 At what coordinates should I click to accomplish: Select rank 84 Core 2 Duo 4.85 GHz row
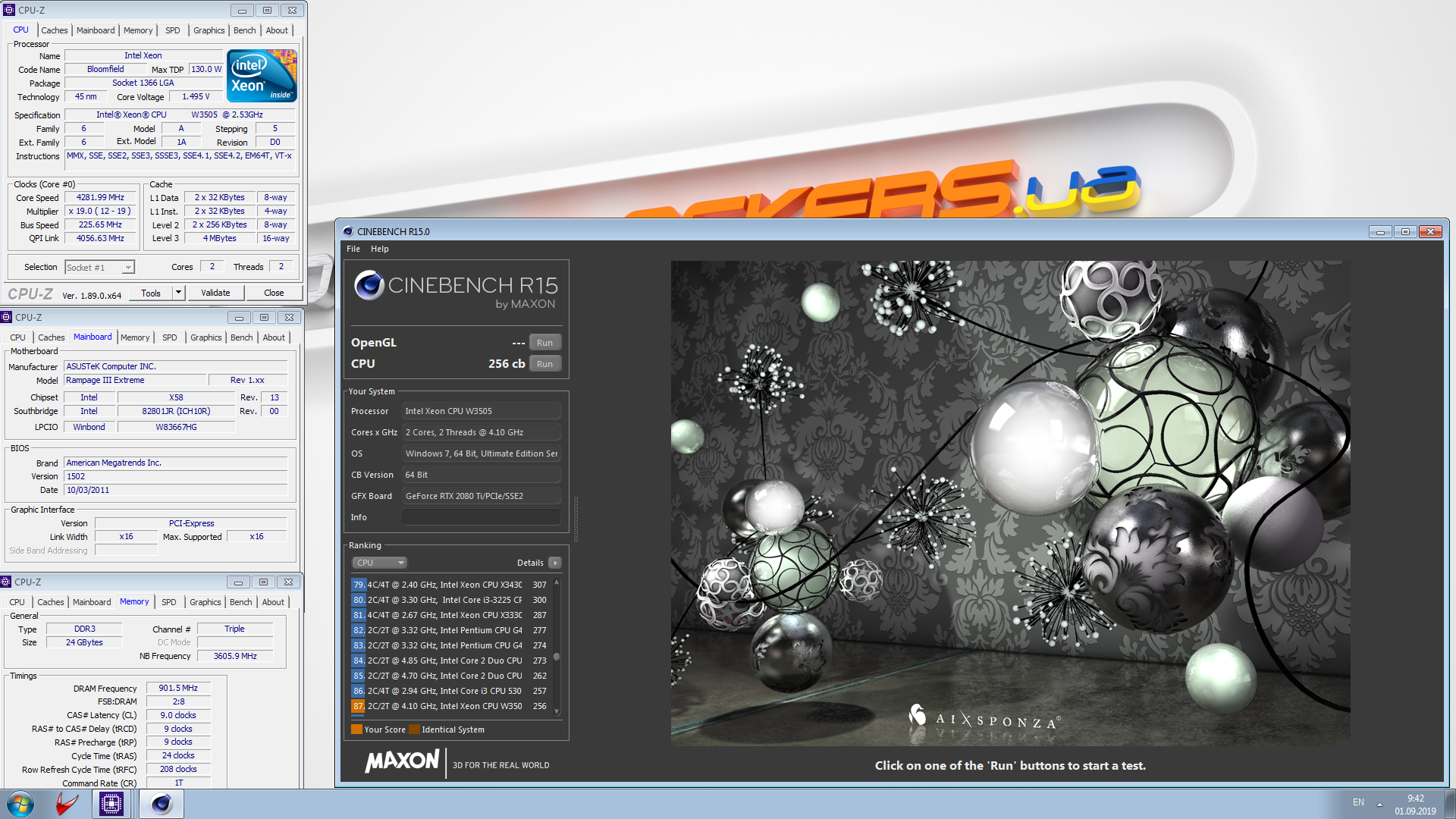pos(451,661)
